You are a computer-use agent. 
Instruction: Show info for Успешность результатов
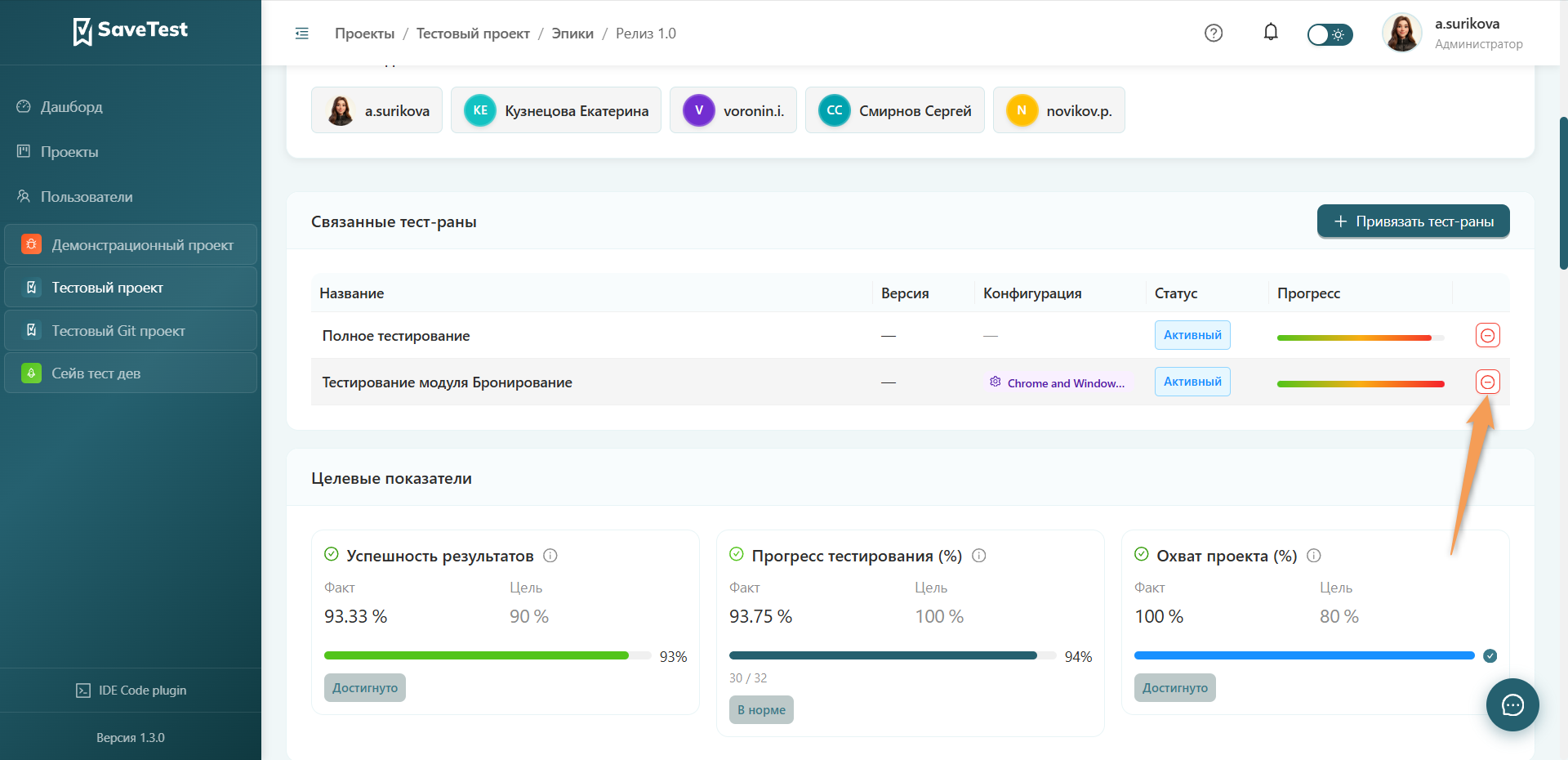click(x=550, y=556)
